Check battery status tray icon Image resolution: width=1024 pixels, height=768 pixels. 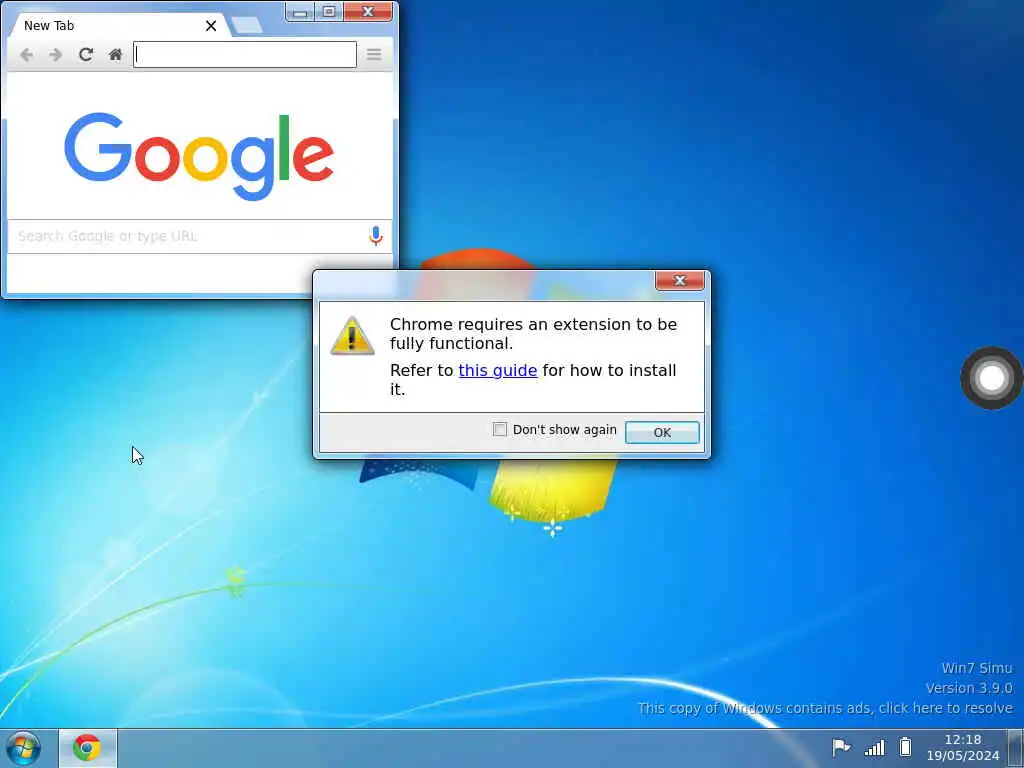click(905, 746)
